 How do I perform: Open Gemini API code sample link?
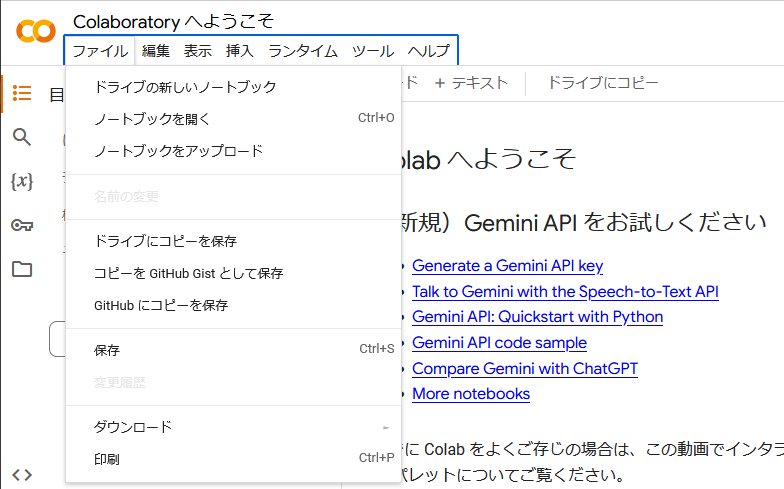click(x=499, y=343)
